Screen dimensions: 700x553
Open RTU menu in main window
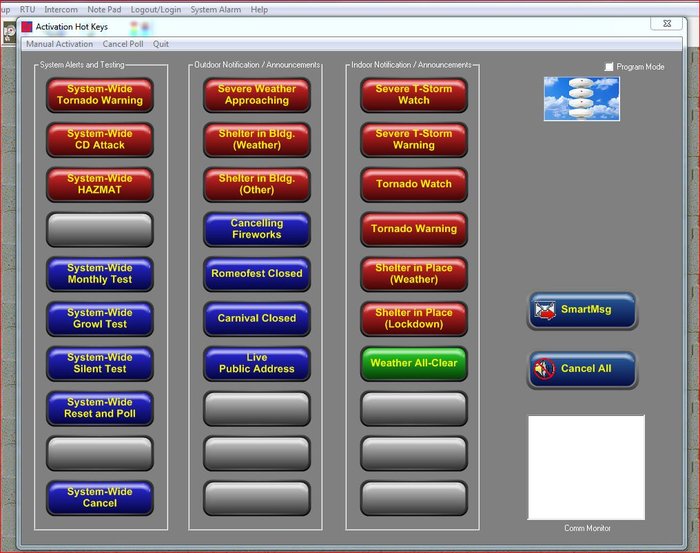point(27,9)
